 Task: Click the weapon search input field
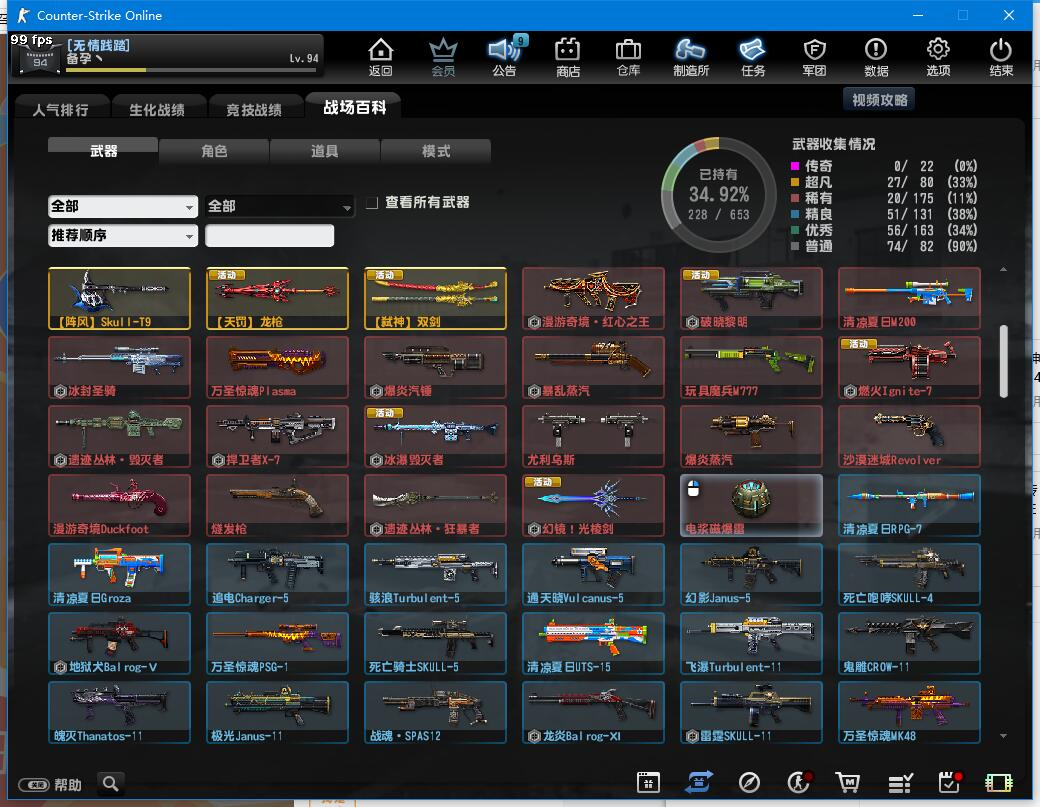click(x=269, y=235)
